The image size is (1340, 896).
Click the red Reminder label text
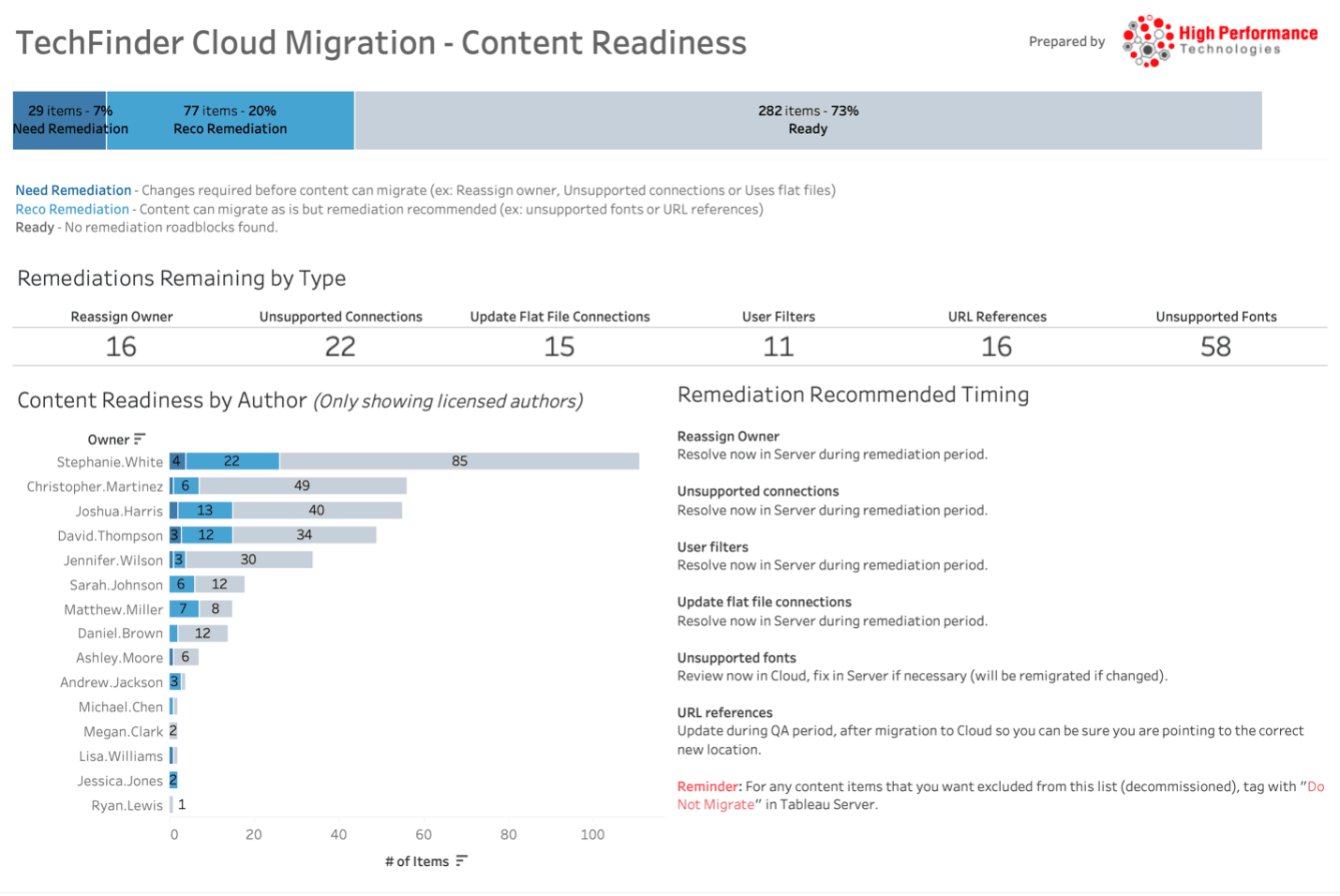[708, 786]
